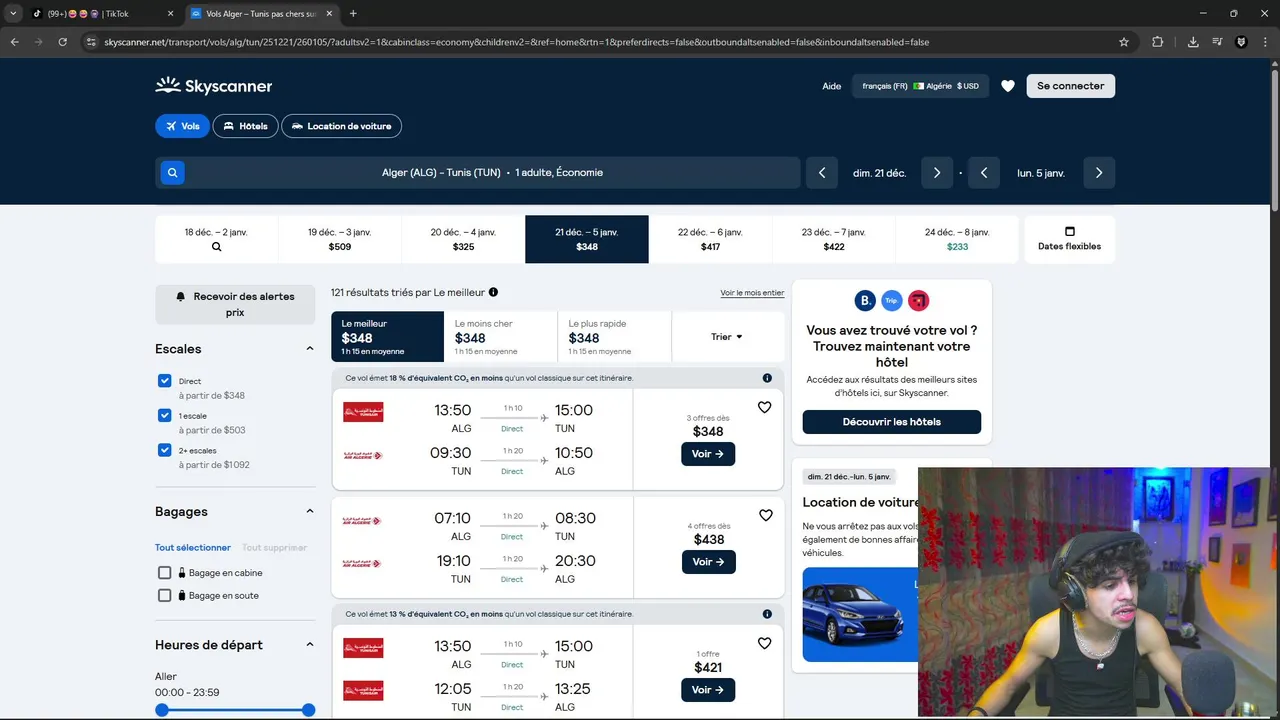
Task: Switch to Hôtels tab
Action: 245,126
